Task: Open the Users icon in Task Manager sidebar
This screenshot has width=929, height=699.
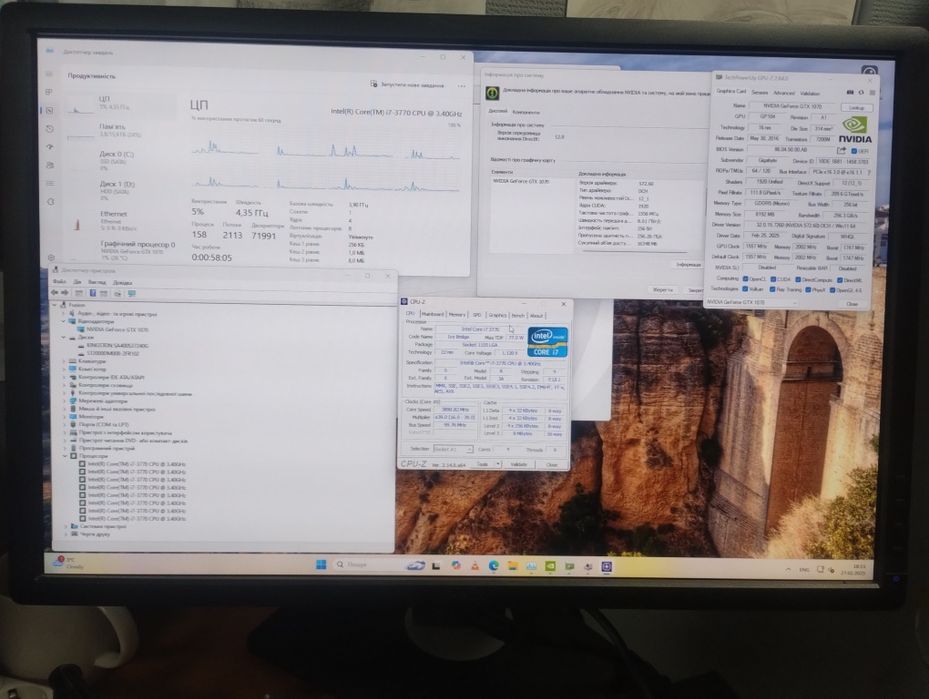Action: tap(50, 165)
